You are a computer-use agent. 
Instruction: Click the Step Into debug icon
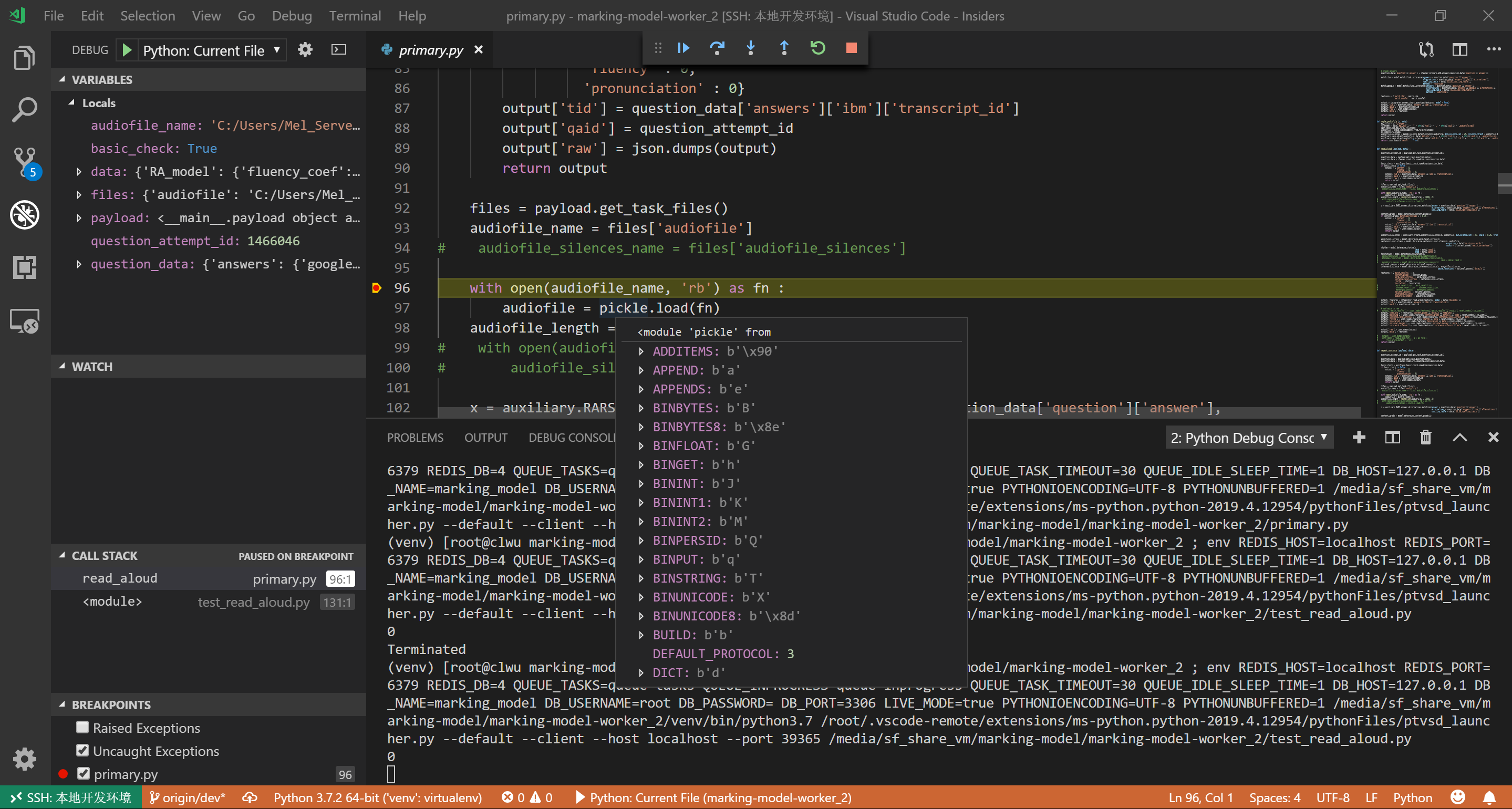(x=750, y=48)
